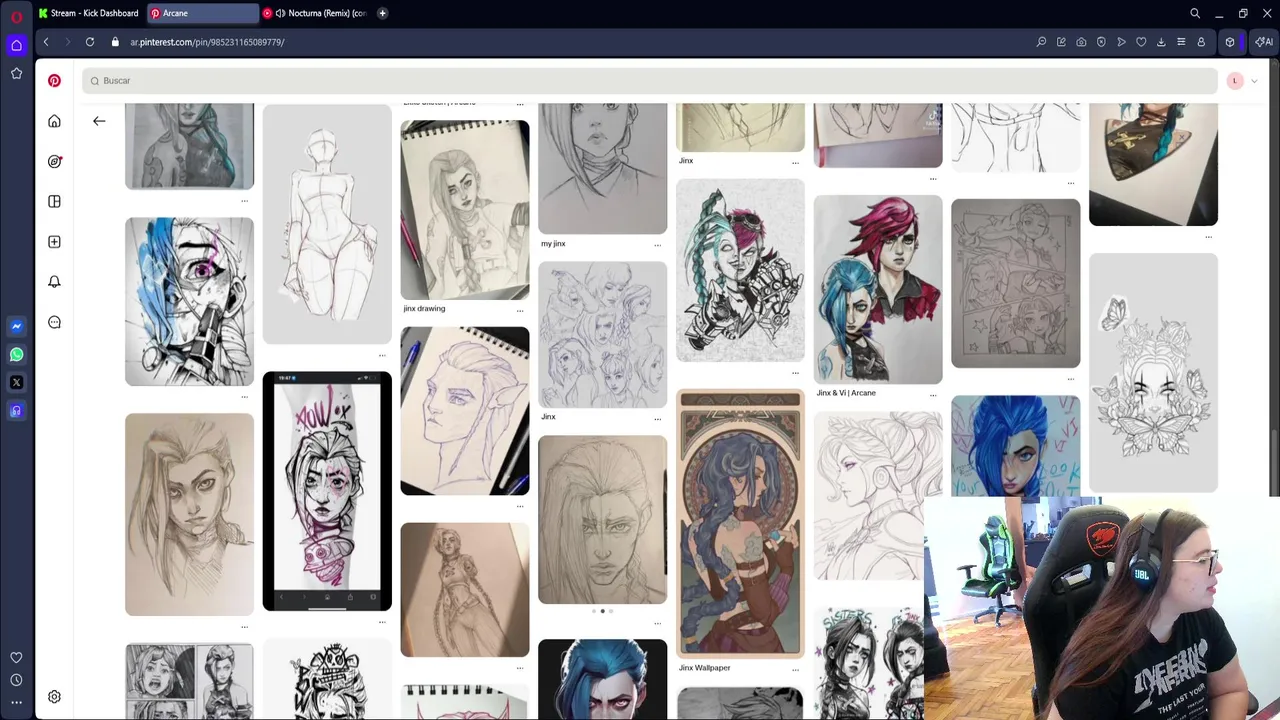1280x720 pixels.
Task: Click the page's vertical scrollbar thumb
Action: pos(1274,462)
